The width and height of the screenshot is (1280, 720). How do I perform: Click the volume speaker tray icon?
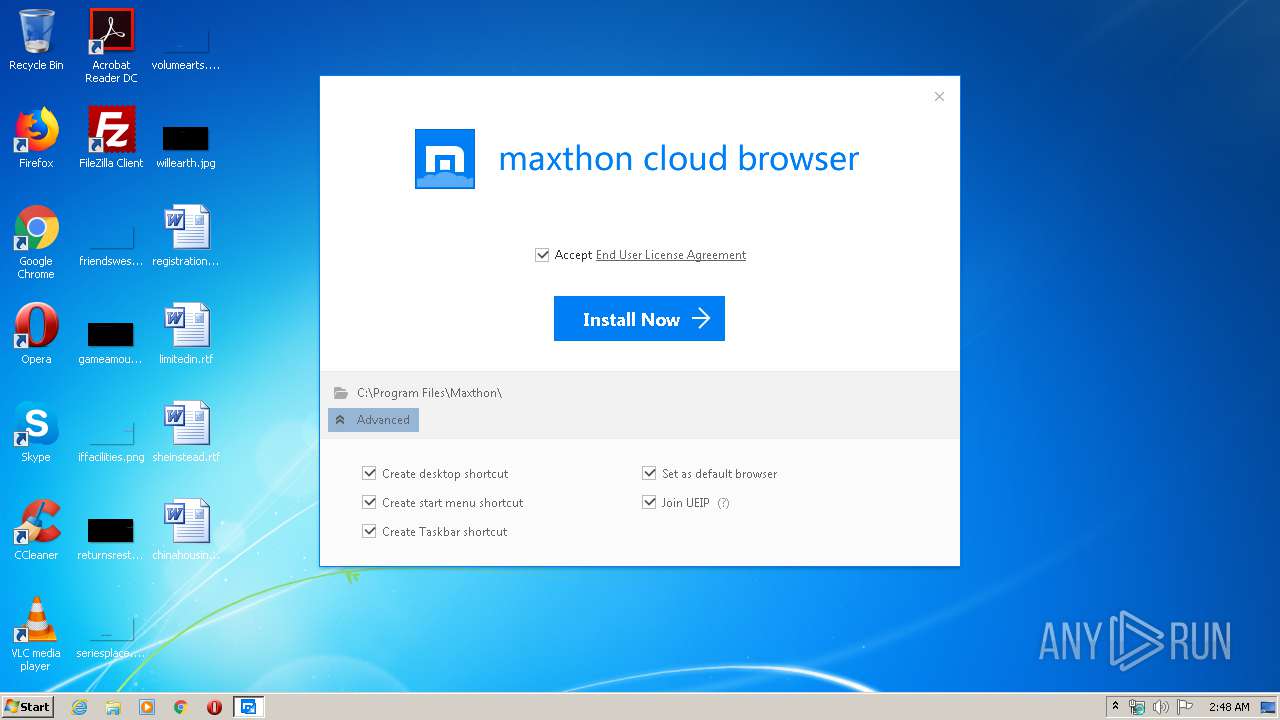pos(1160,707)
